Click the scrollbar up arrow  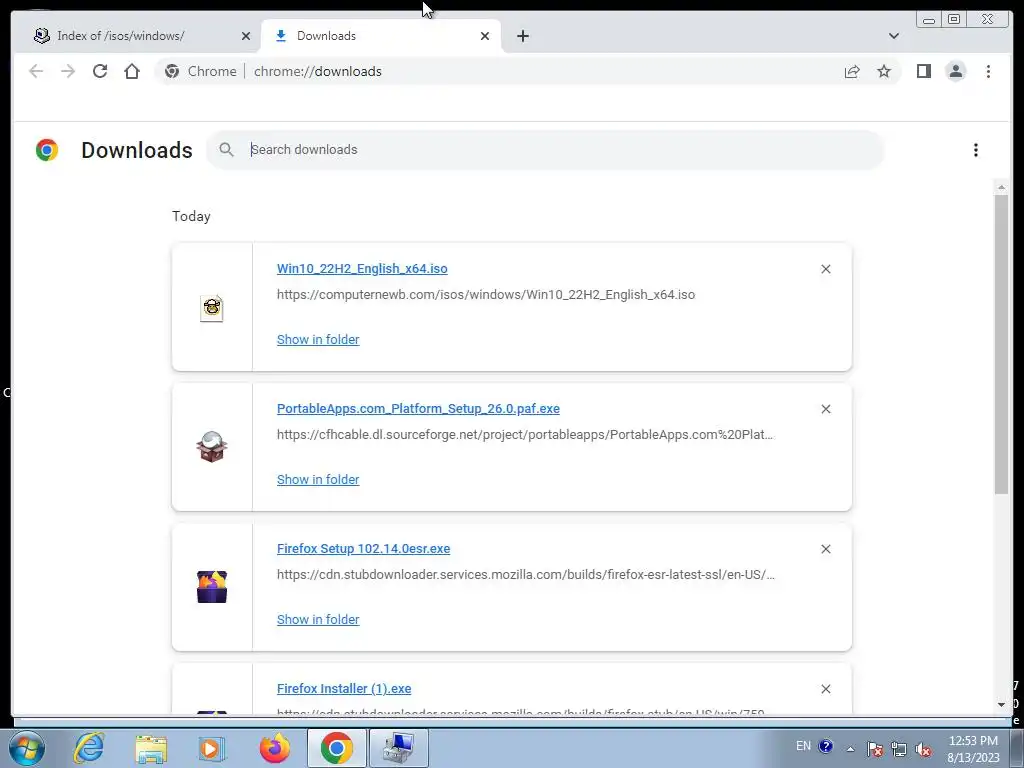[x=1001, y=187]
